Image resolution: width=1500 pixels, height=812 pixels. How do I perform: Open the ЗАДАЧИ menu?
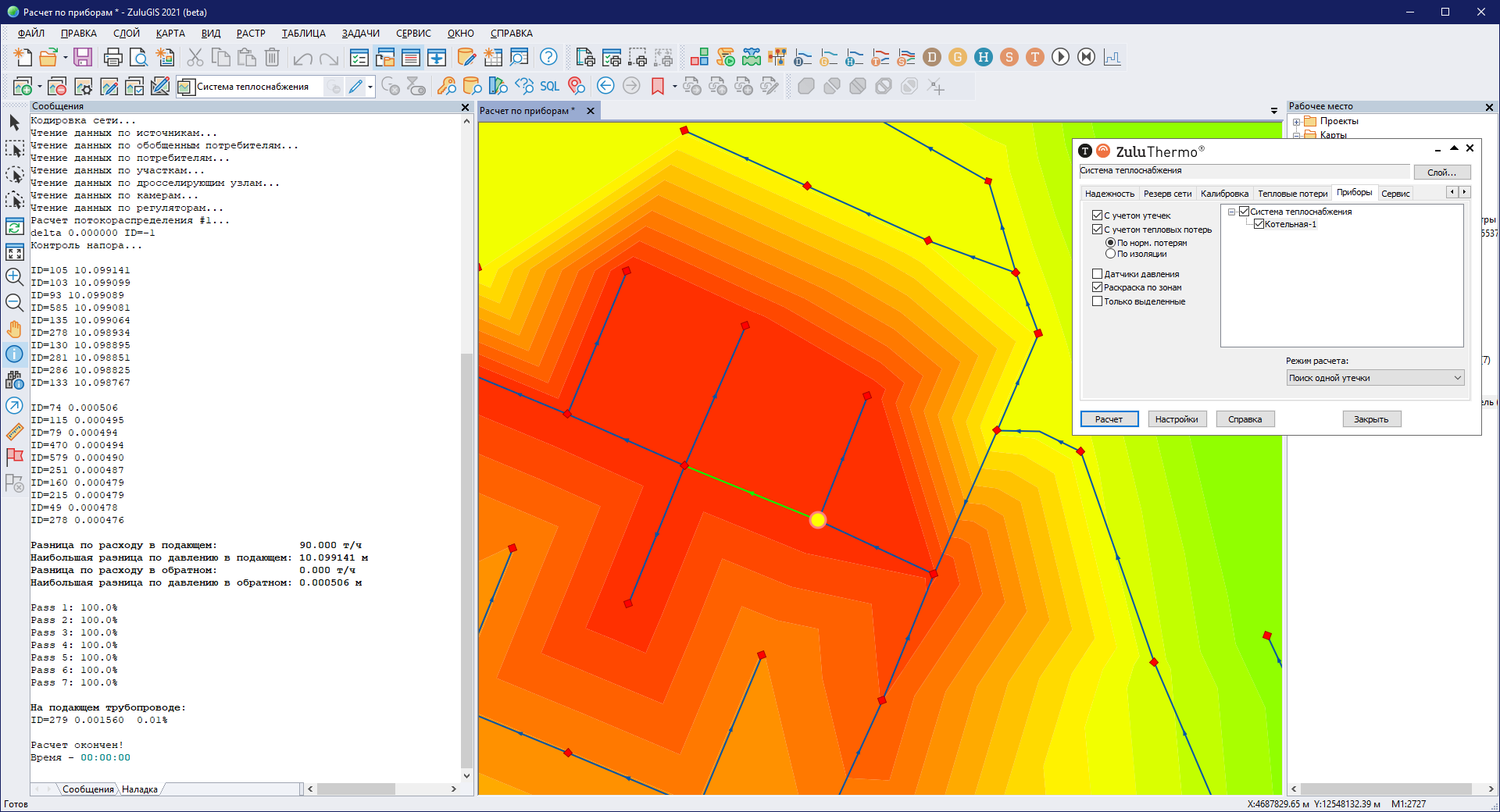pyautogui.click(x=360, y=34)
